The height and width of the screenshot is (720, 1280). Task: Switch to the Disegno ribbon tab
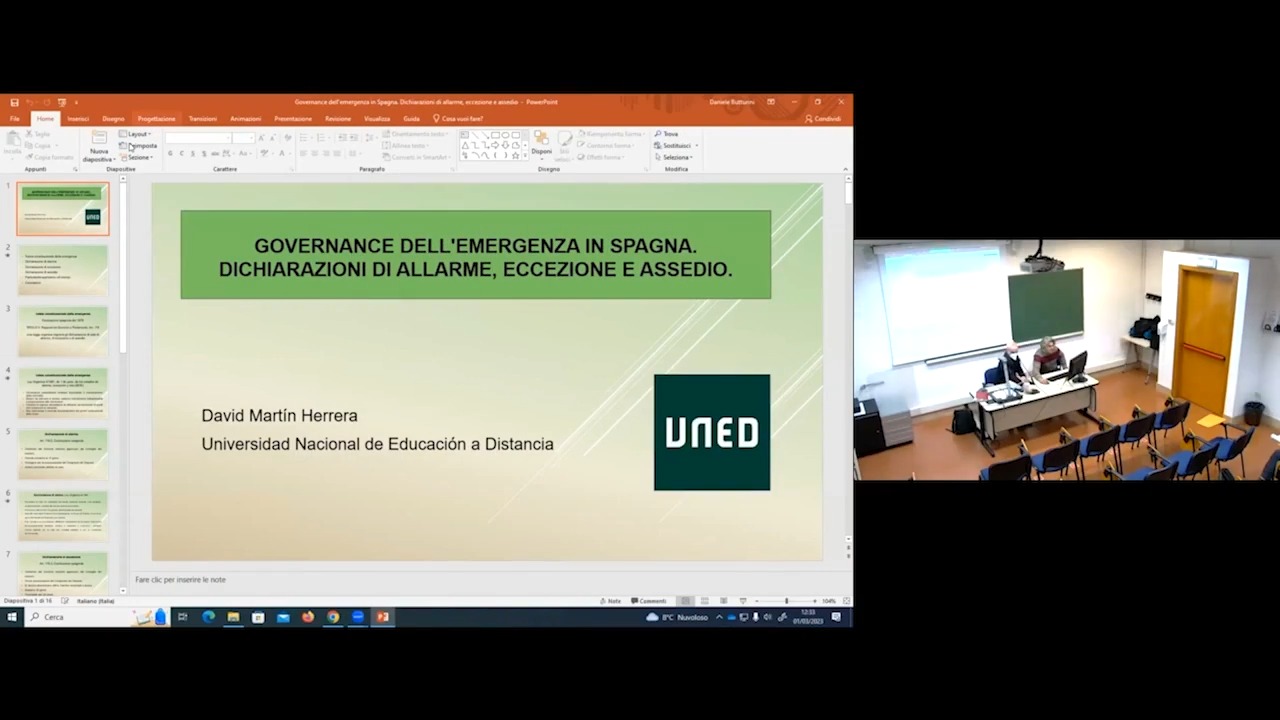click(x=113, y=119)
